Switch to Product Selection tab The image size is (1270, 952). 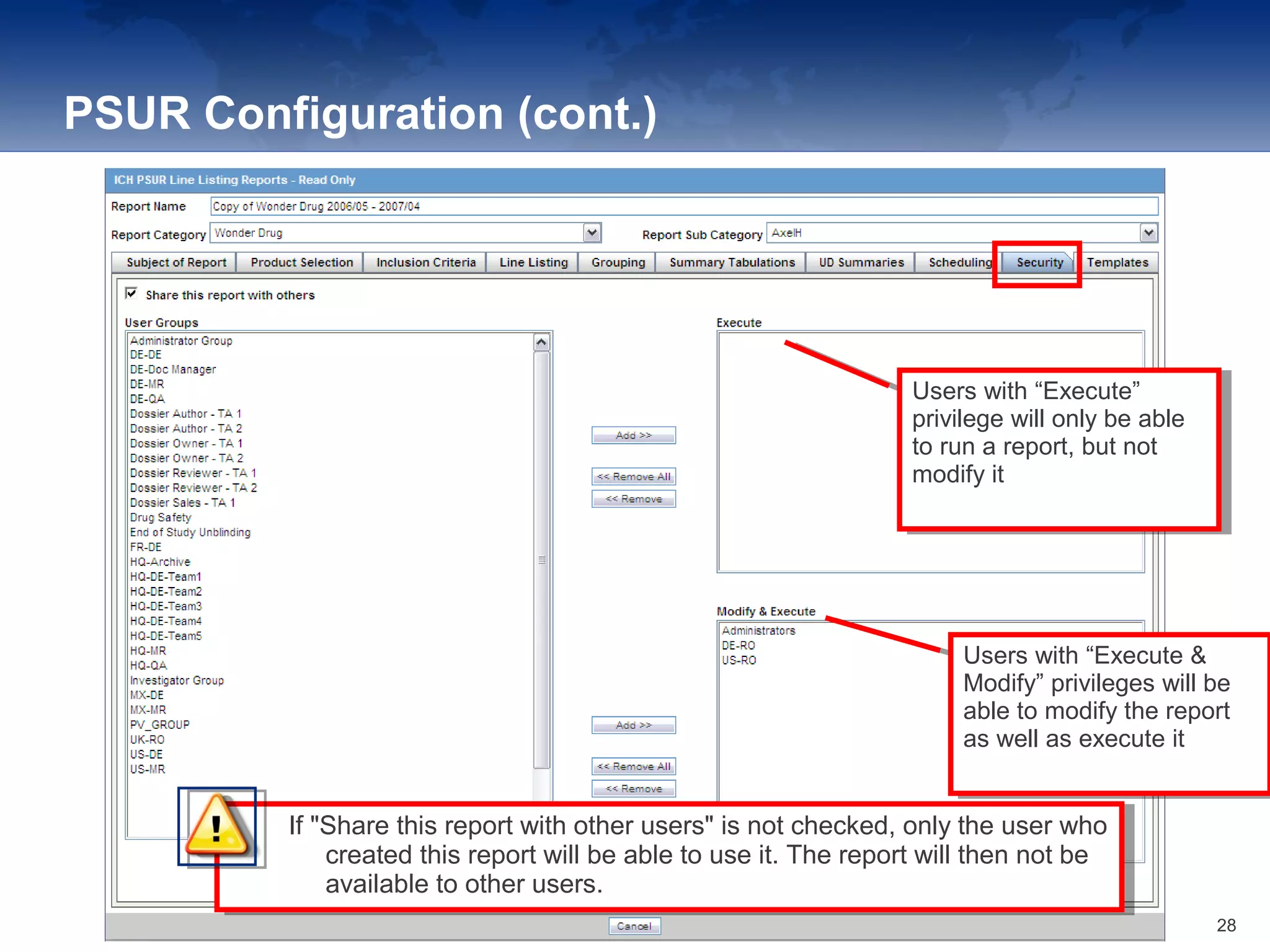pyautogui.click(x=301, y=262)
